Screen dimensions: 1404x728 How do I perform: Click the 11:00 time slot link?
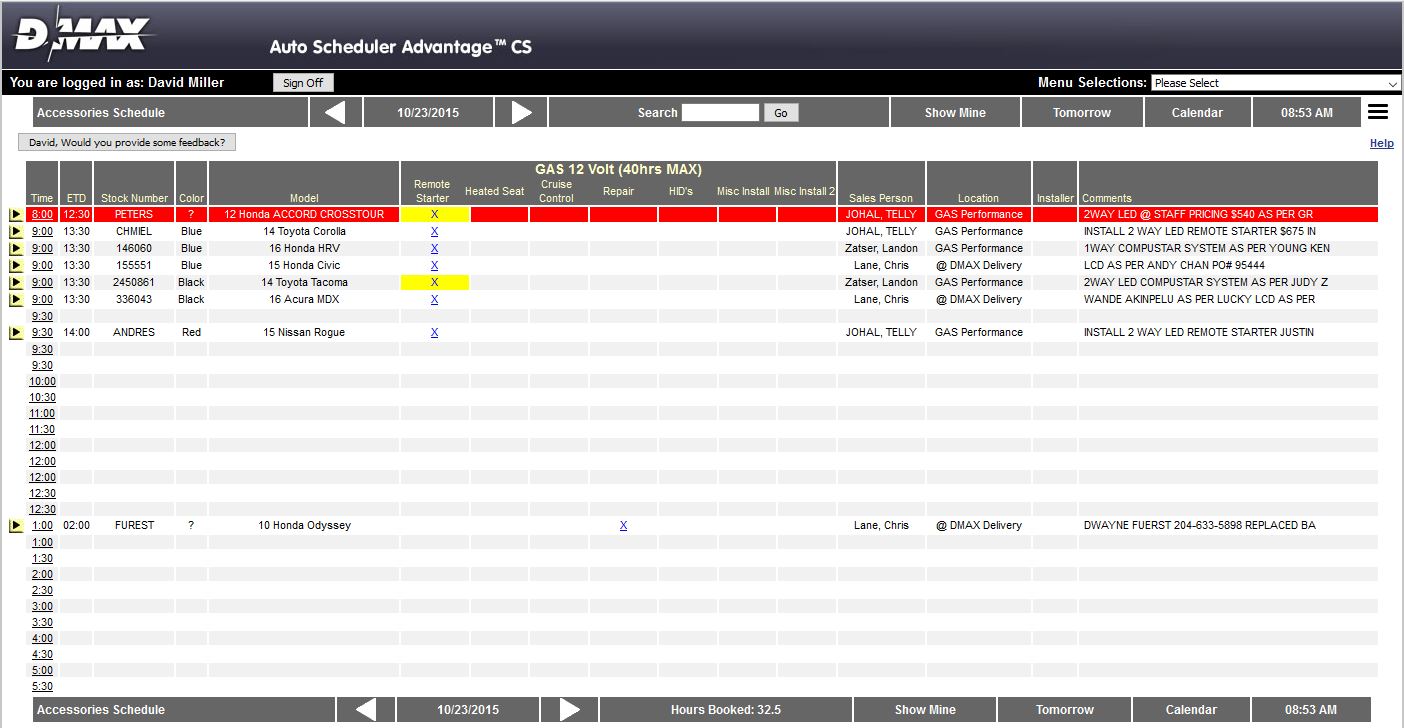click(x=42, y=413)
